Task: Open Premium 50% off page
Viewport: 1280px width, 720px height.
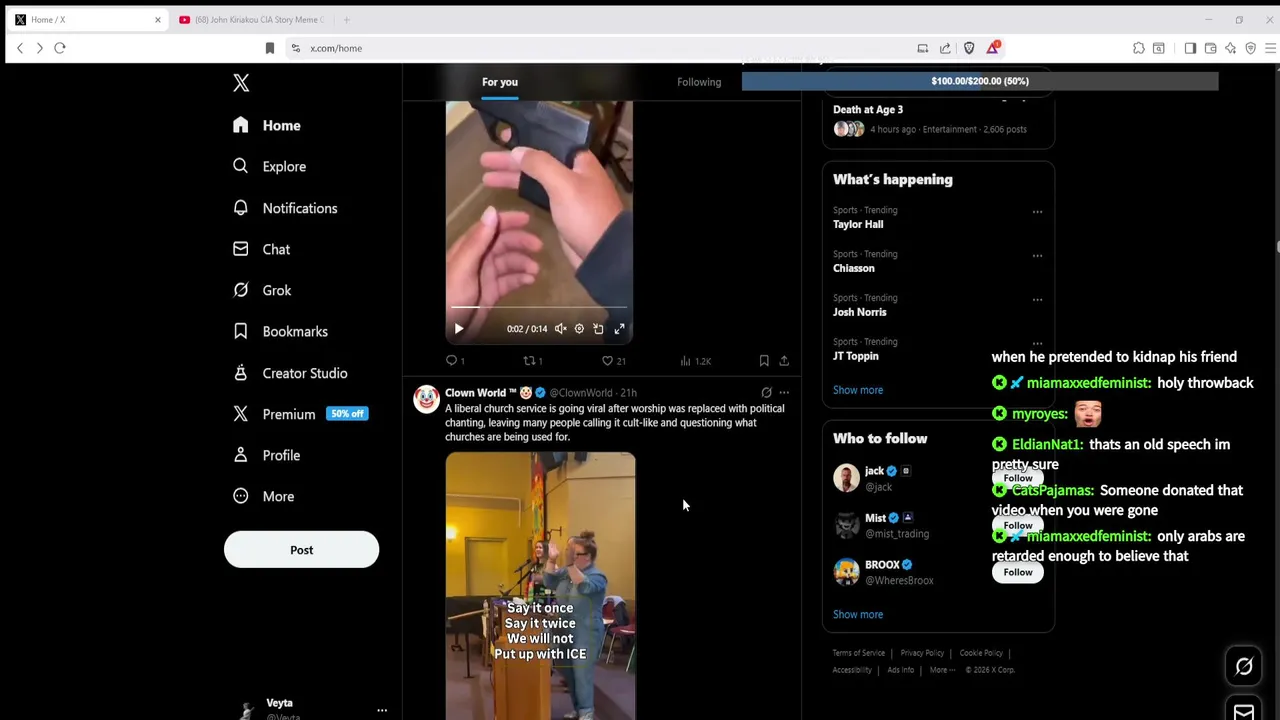Action: pyautogui.click(x=300, y=414)
